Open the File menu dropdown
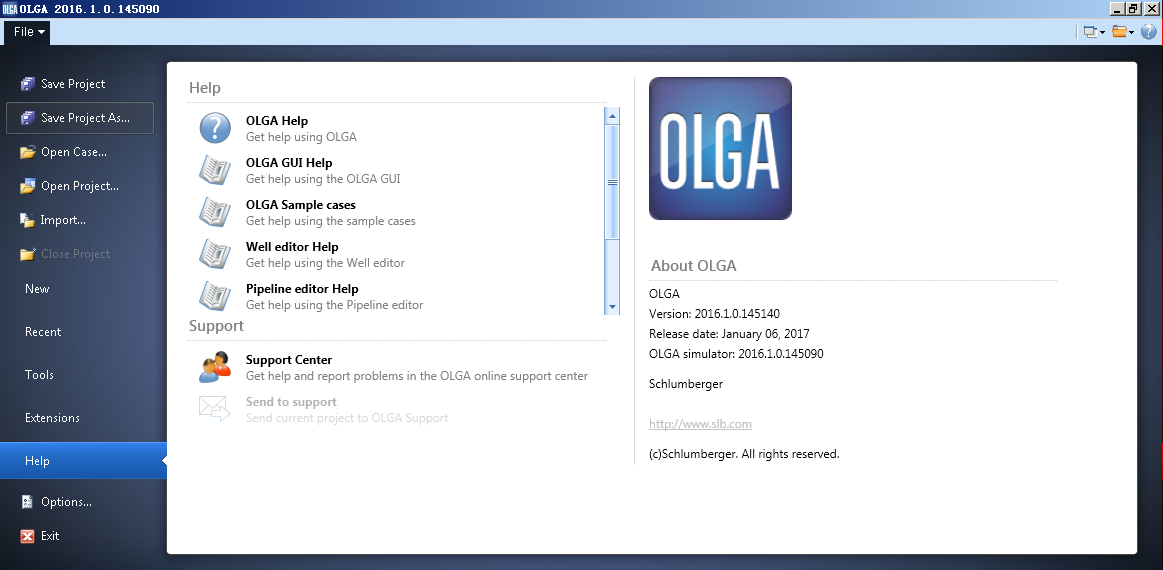Viewport: 1163px width, 570px height. 29,32
